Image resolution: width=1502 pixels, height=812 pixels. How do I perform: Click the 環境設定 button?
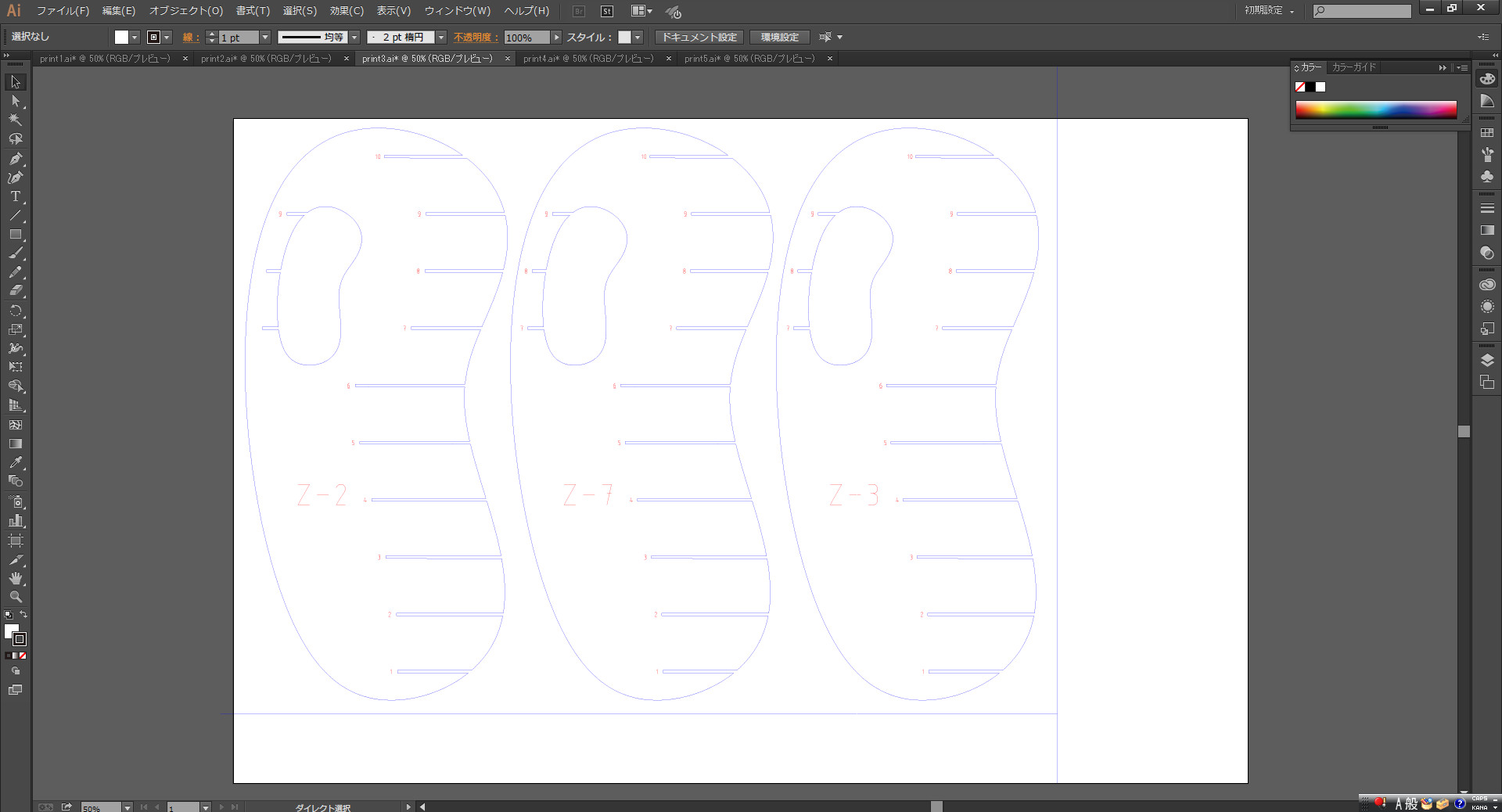[x=780, y=38]
